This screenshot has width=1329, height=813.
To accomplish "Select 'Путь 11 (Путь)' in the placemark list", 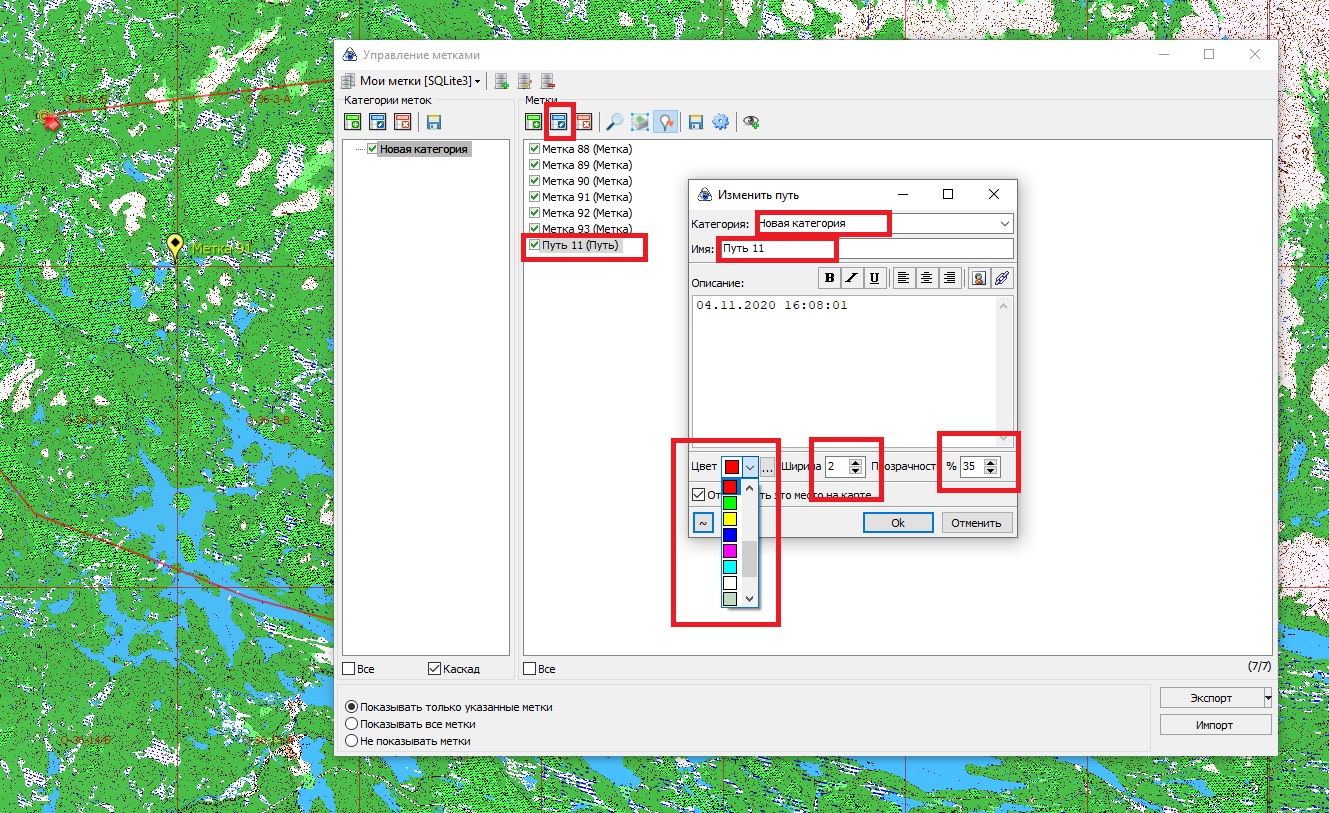I will (581, 246).
